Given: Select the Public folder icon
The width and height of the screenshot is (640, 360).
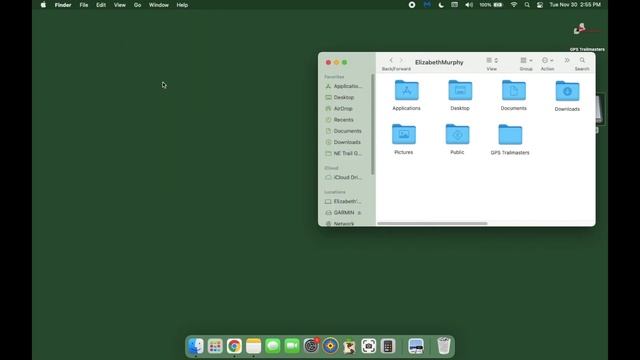Looking at the screenshot, I should pyautogui.click(x=457, y=134).
